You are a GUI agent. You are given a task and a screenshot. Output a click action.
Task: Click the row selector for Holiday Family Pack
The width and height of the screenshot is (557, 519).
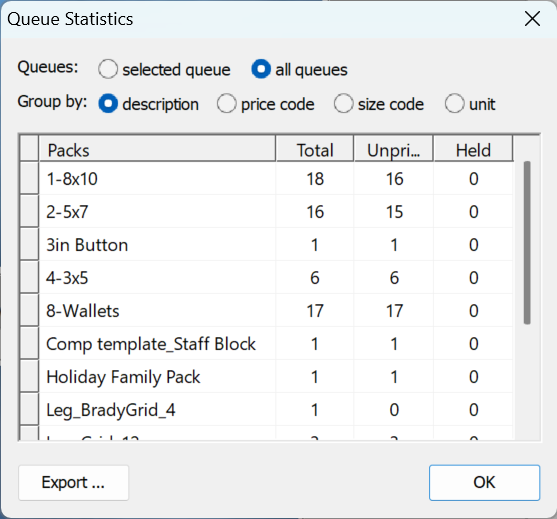29,376
